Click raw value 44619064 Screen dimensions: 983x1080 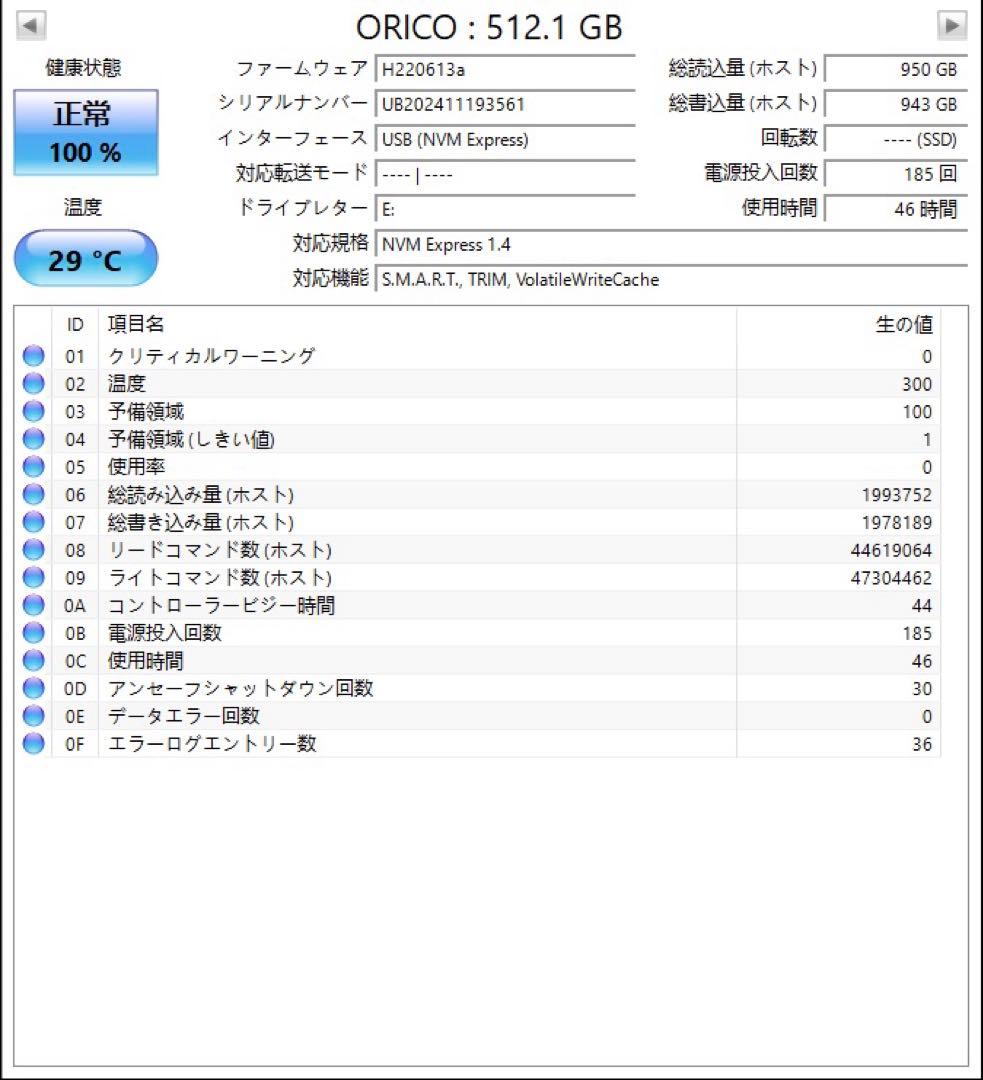click(x=891, y=550)
